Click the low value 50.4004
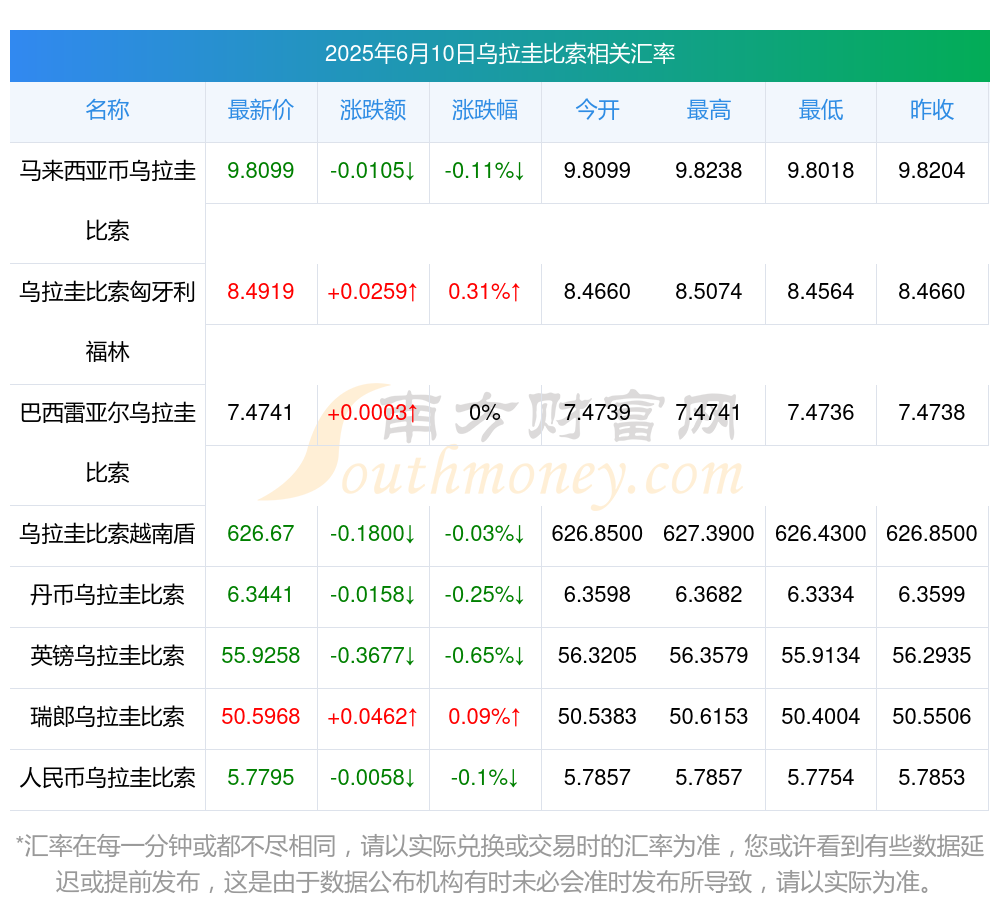The image size is (1000, 913). point(821,717)
